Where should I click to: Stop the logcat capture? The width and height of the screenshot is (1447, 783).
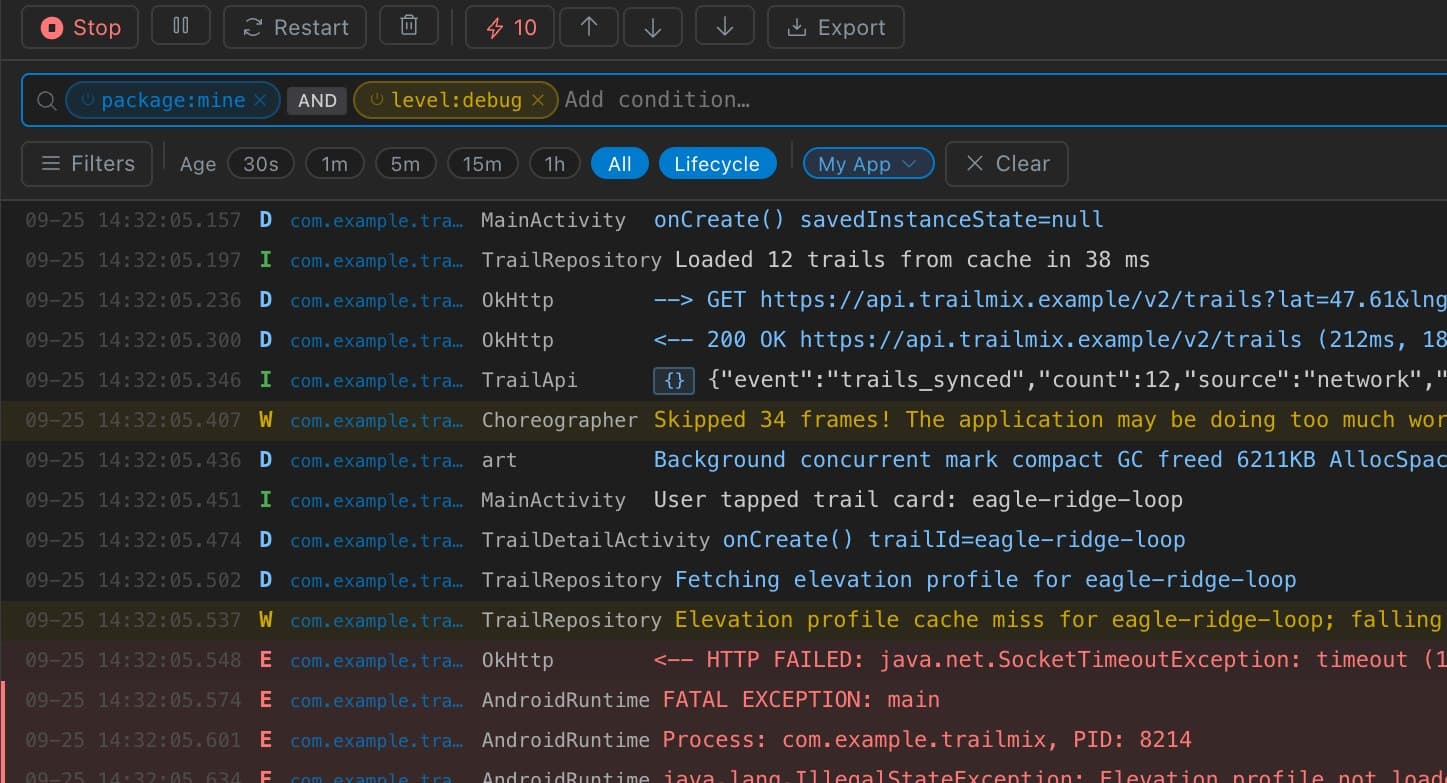(81, 28)
